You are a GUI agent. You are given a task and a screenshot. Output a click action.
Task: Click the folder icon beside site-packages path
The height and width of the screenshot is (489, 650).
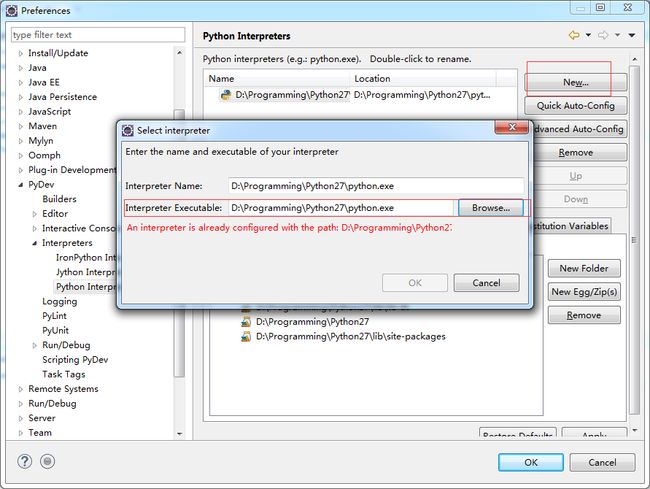246,336
